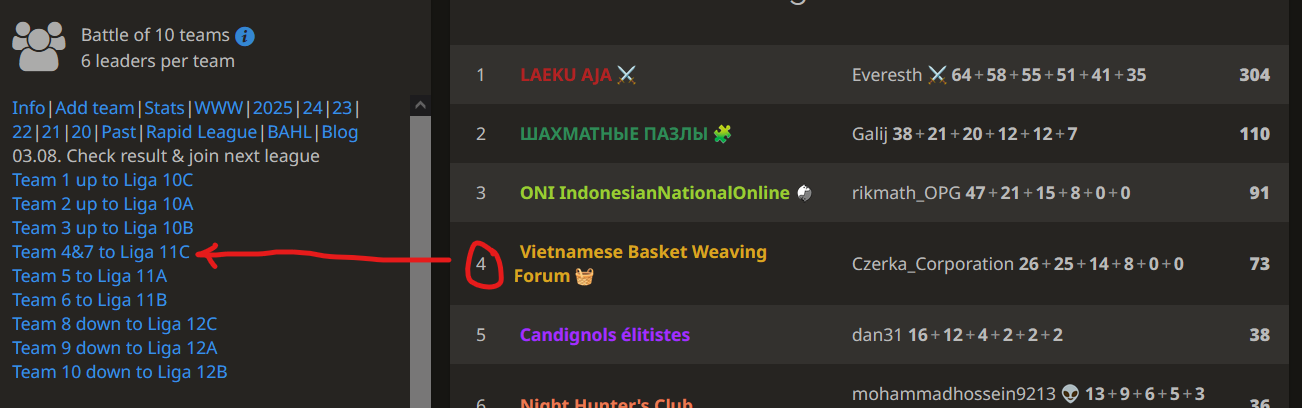
Task: Follow Team 4&7 to Liga 11C link
Action: [101, 252]
